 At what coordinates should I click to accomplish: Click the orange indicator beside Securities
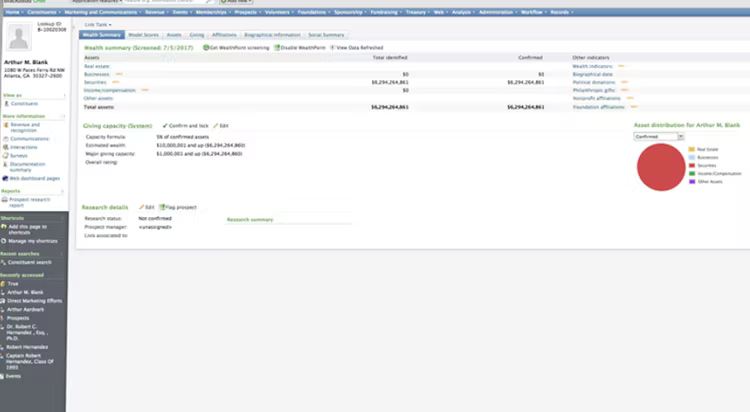click(x=115, y=82)
